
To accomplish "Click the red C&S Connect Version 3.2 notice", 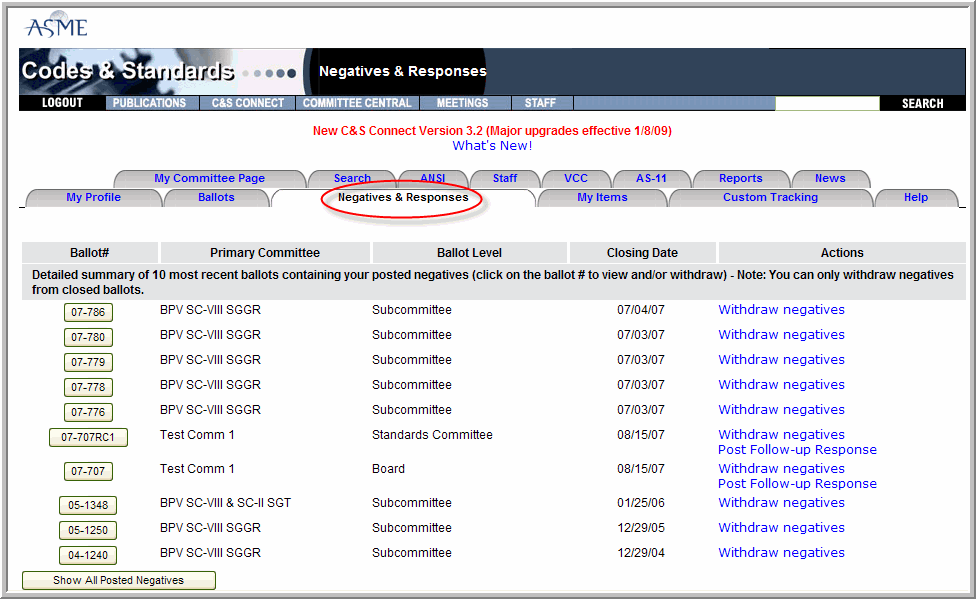I will (492, 131).
